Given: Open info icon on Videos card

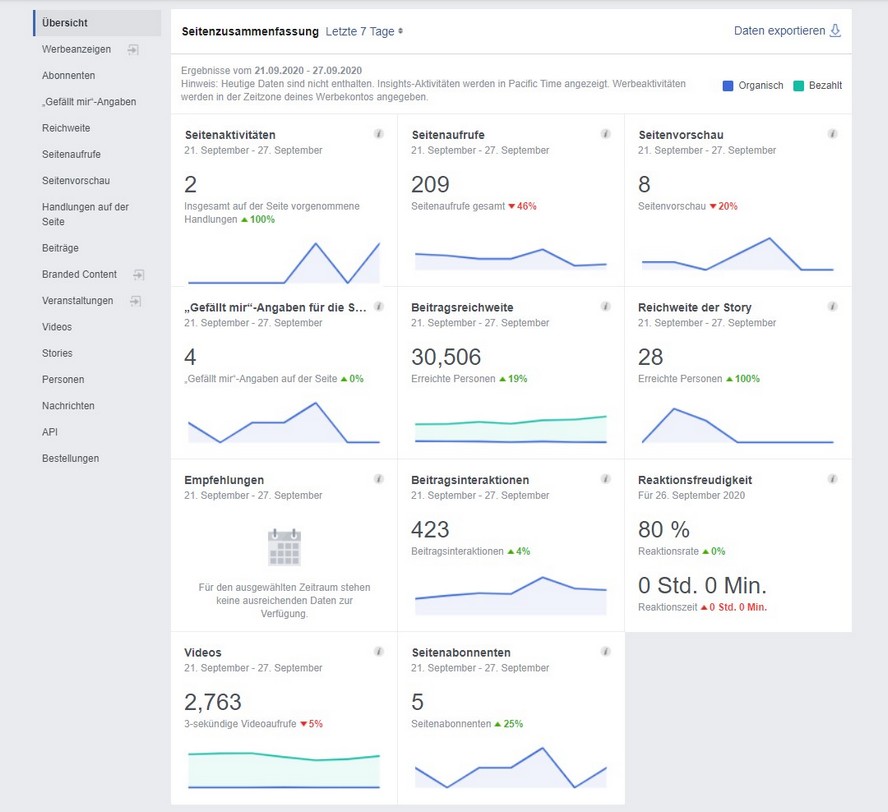Looking at the screenshot, I should pos(379,651).
